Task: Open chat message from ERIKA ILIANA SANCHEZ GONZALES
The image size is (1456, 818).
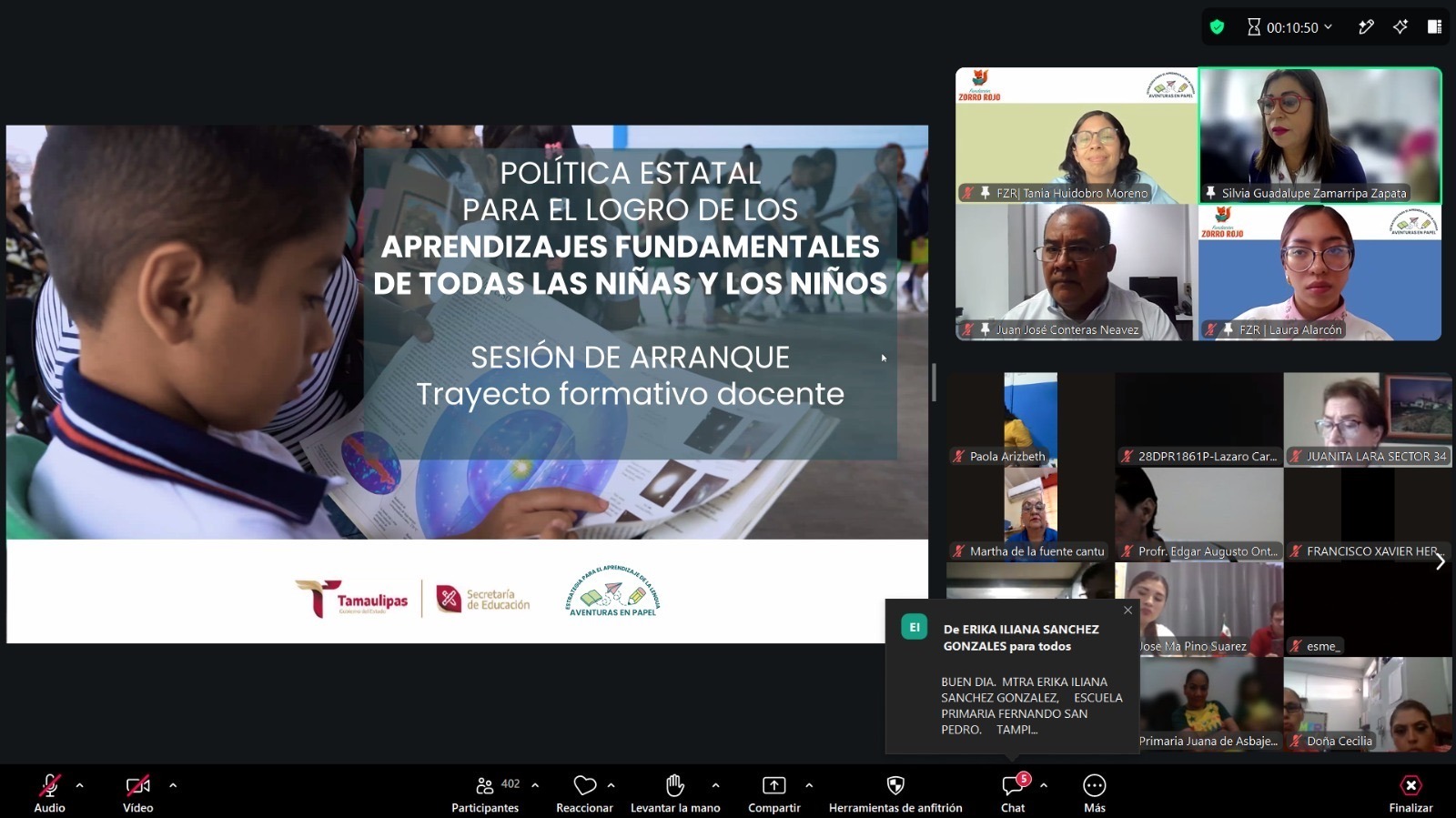Action: tap(1012, 676)
